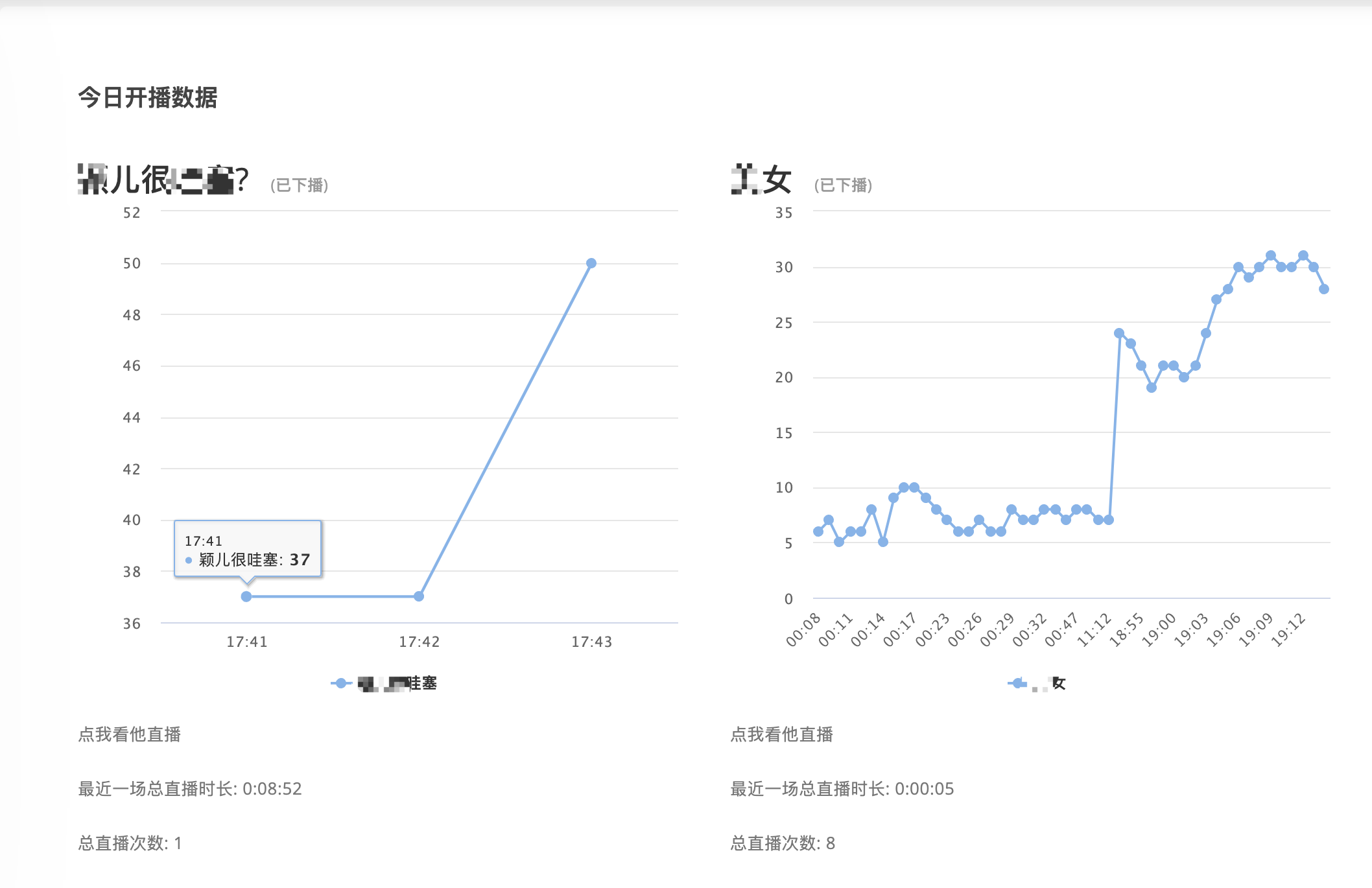Toggle the 女 series legend under right chart
1372x888 pixels.
[1049, 683]
